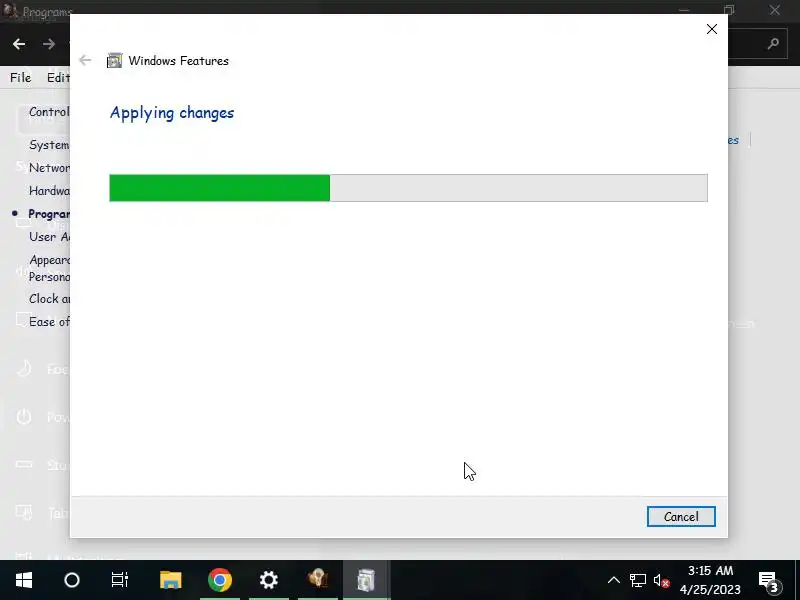
Task: Open the notification center icon
Action: (769, 580)
